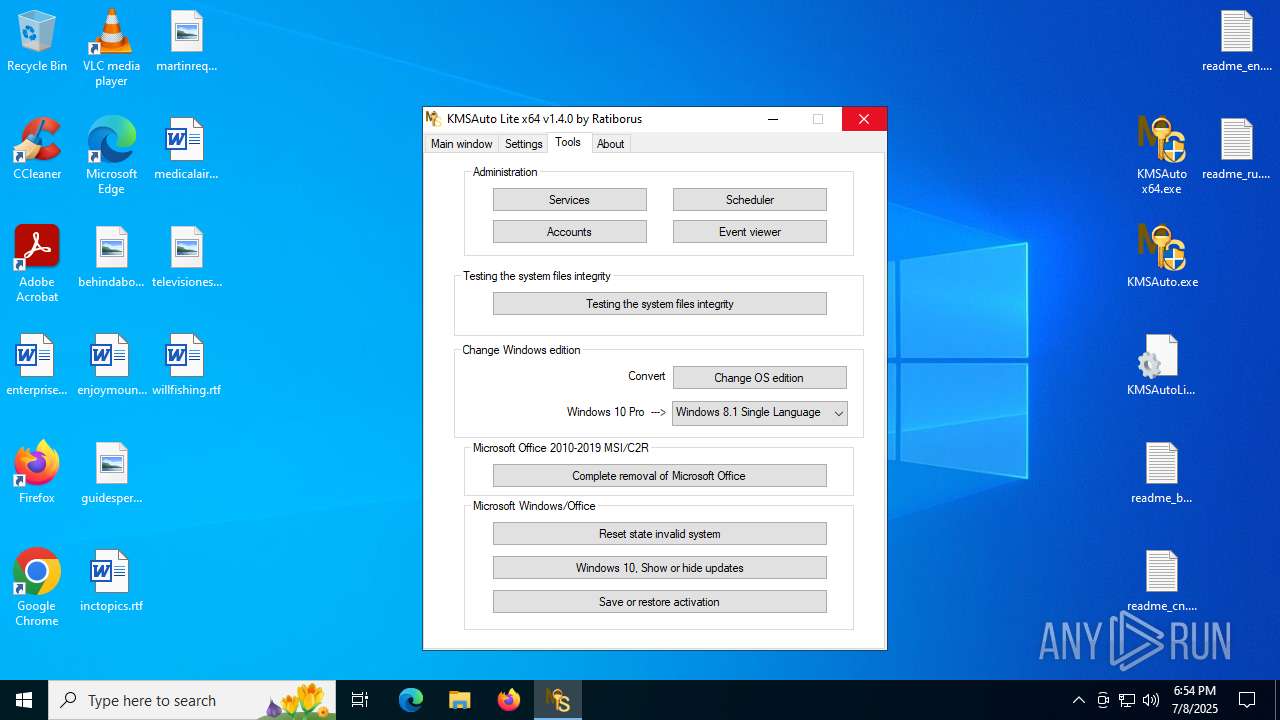Image resolution: width=1280 pixels, height=720 pixels.
Task: Select inctopics.rtf desktop file
Action: (111, 582)
